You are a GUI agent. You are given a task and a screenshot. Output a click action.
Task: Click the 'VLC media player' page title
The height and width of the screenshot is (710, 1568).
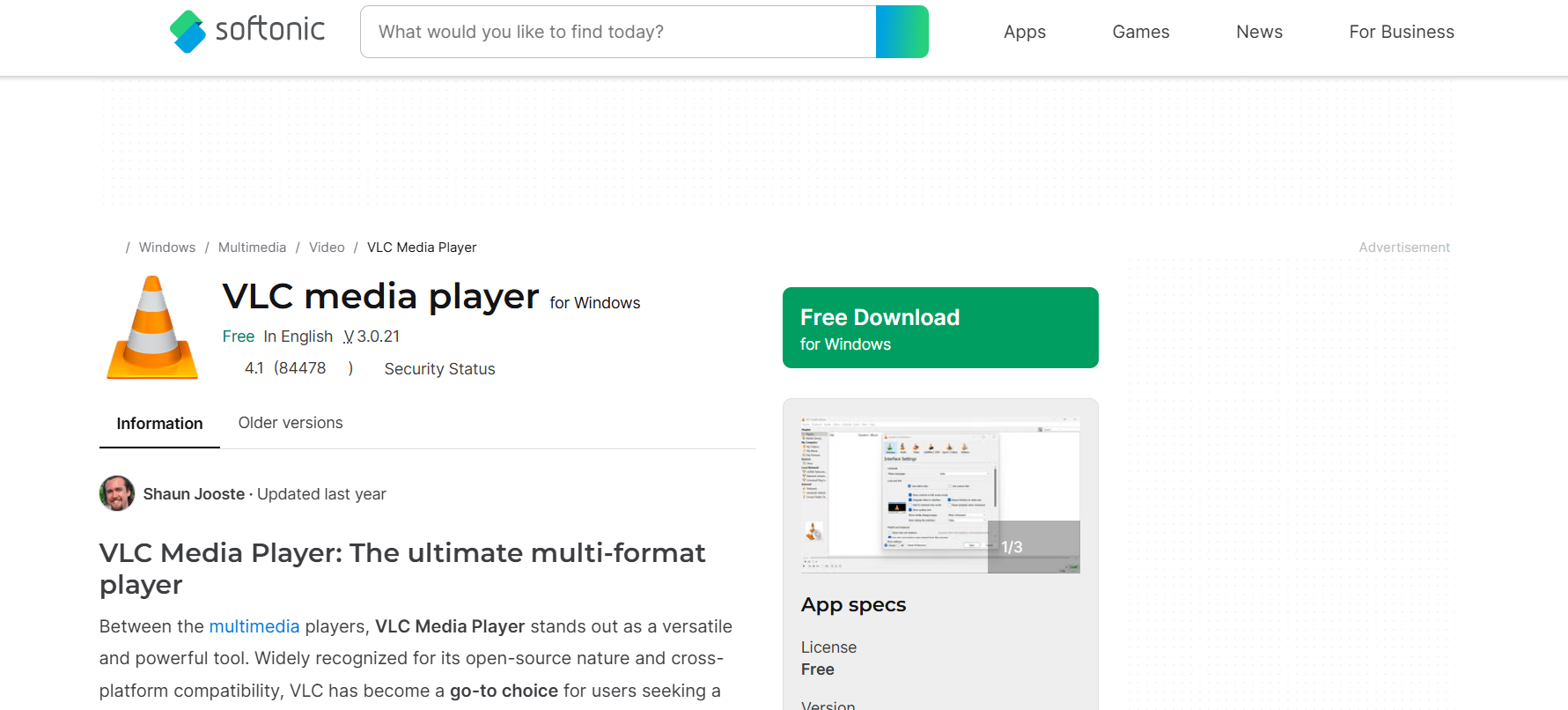(380, 297)
